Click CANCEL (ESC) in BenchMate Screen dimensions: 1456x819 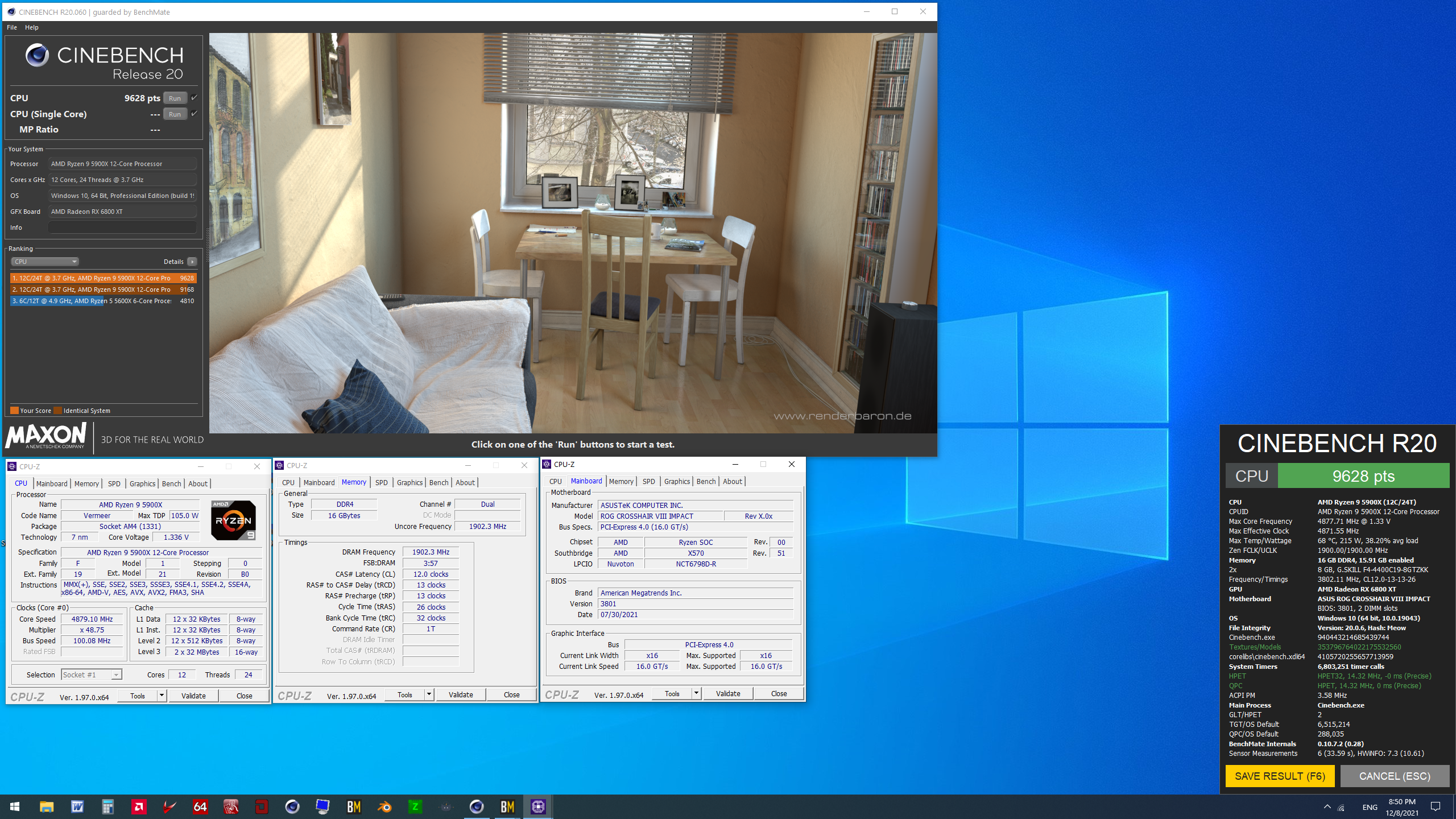coord(1395,776)
